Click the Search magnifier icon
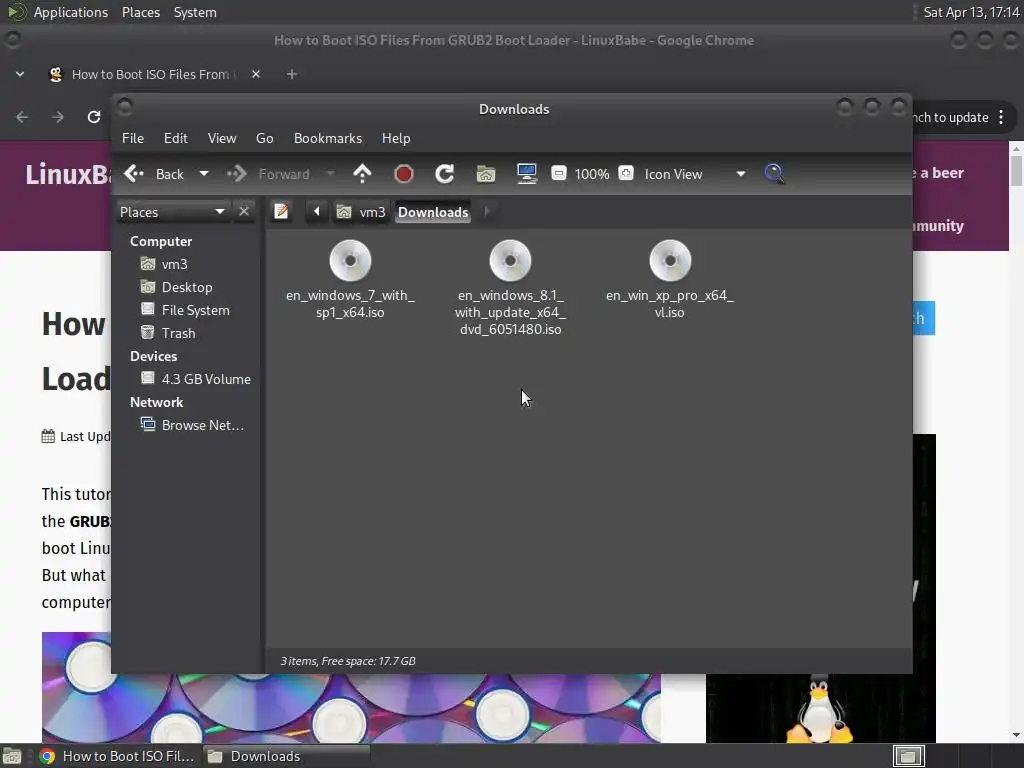 tap(774, 174)
